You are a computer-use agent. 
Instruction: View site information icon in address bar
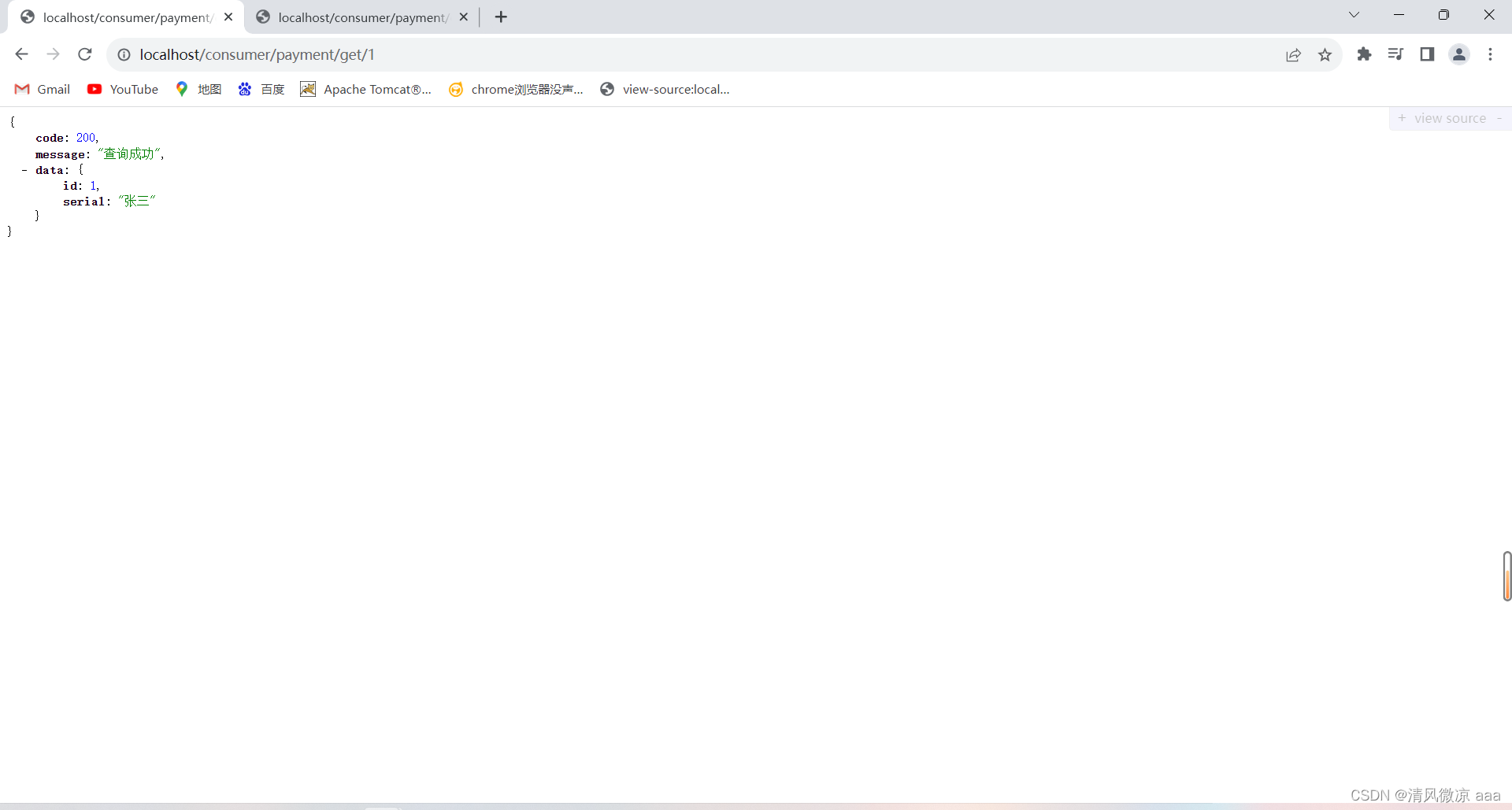tap(124, 55)
